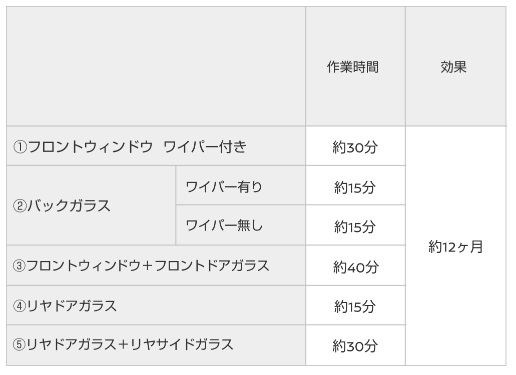This screenshot has height=375, width=516.
Task: Click 約30分 in the リヤサイドガラス row
Action: click(355, 346)
